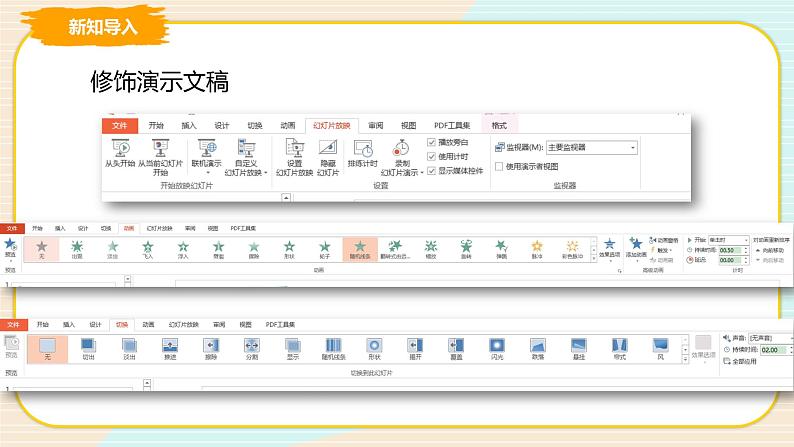794x447 pixels.
Task: Toggle the 显示媒体控件 checkbox
Action: point(431,171)
